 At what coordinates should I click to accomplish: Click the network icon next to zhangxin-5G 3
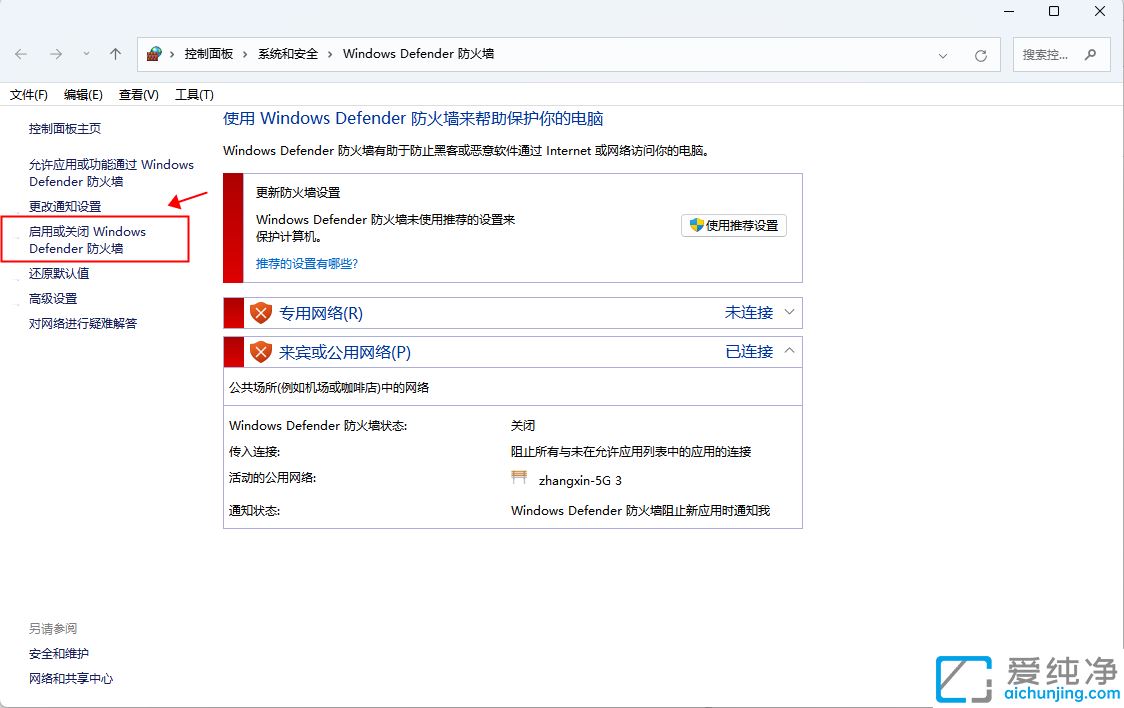click(519, 479)
